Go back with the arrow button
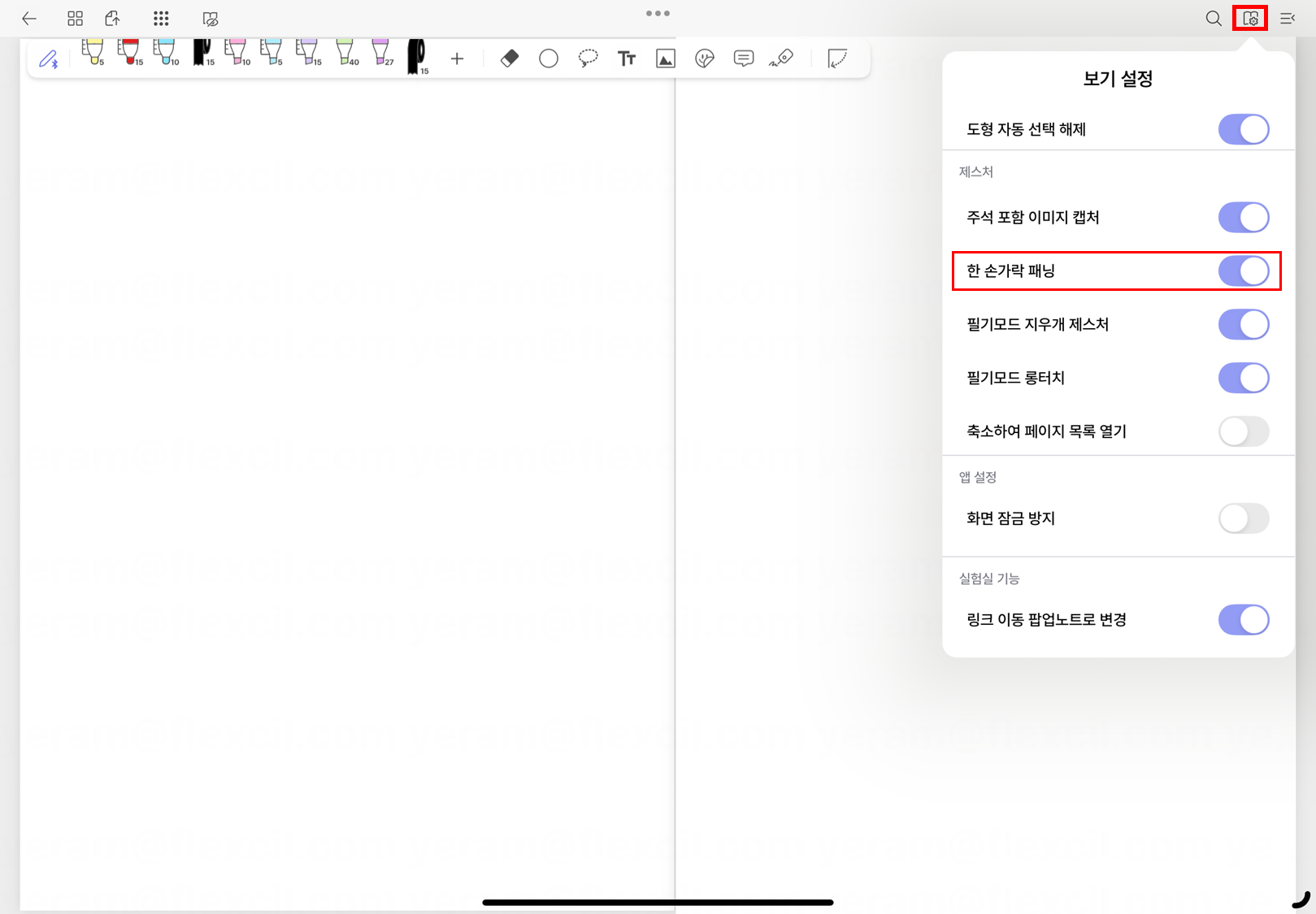The height and width of the screenshot is (914, 1316). click(29, 19)
